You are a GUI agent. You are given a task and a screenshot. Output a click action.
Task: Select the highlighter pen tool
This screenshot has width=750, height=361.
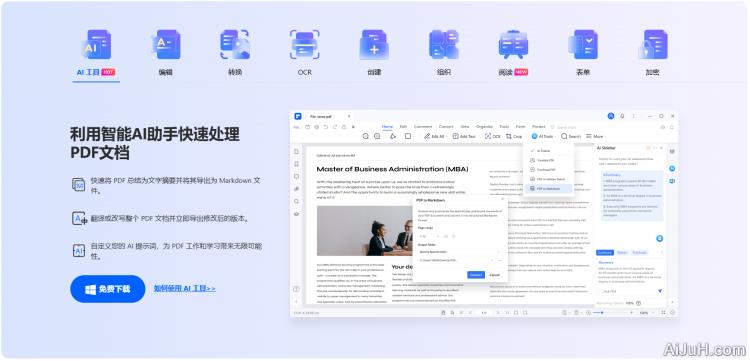coord(393,136)
